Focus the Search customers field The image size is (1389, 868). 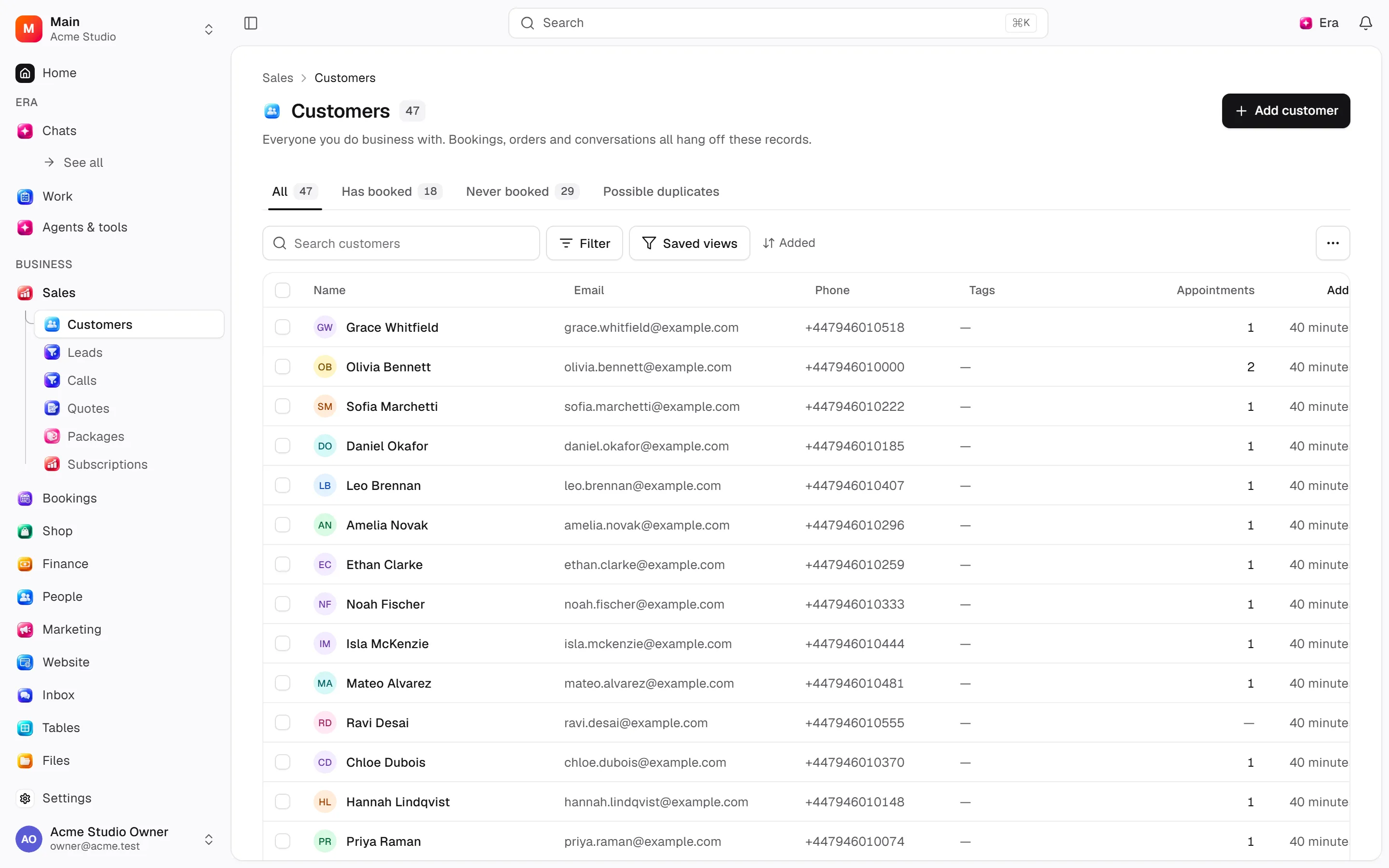pos(401,244)
